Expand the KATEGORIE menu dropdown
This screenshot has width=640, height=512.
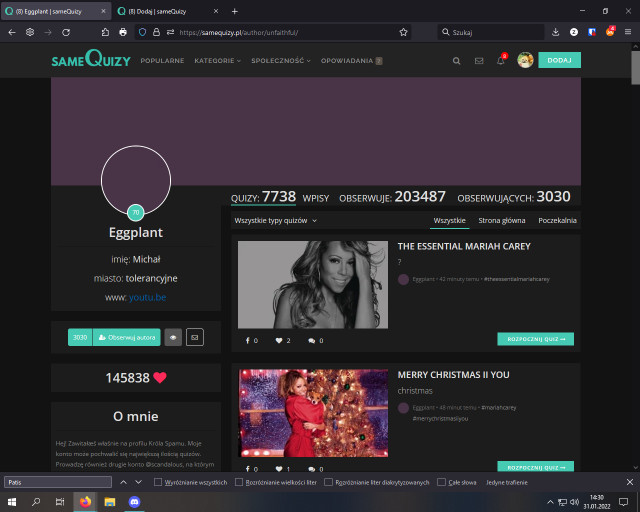(218, 60)
